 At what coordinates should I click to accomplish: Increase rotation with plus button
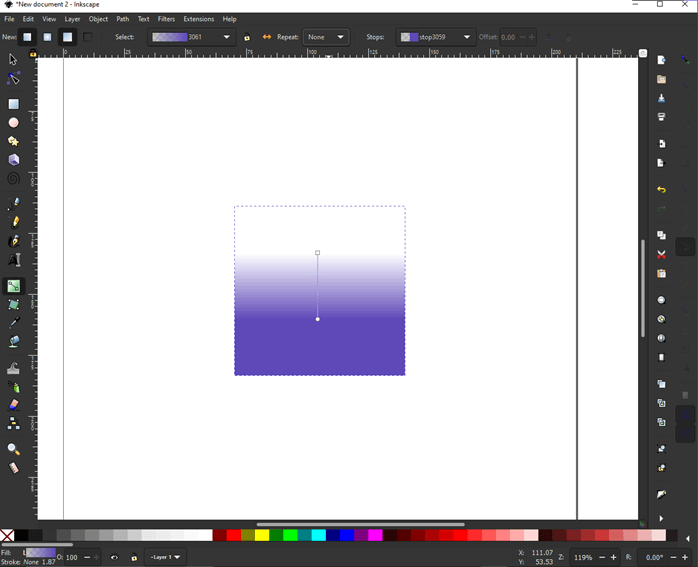tap(685, 557)
